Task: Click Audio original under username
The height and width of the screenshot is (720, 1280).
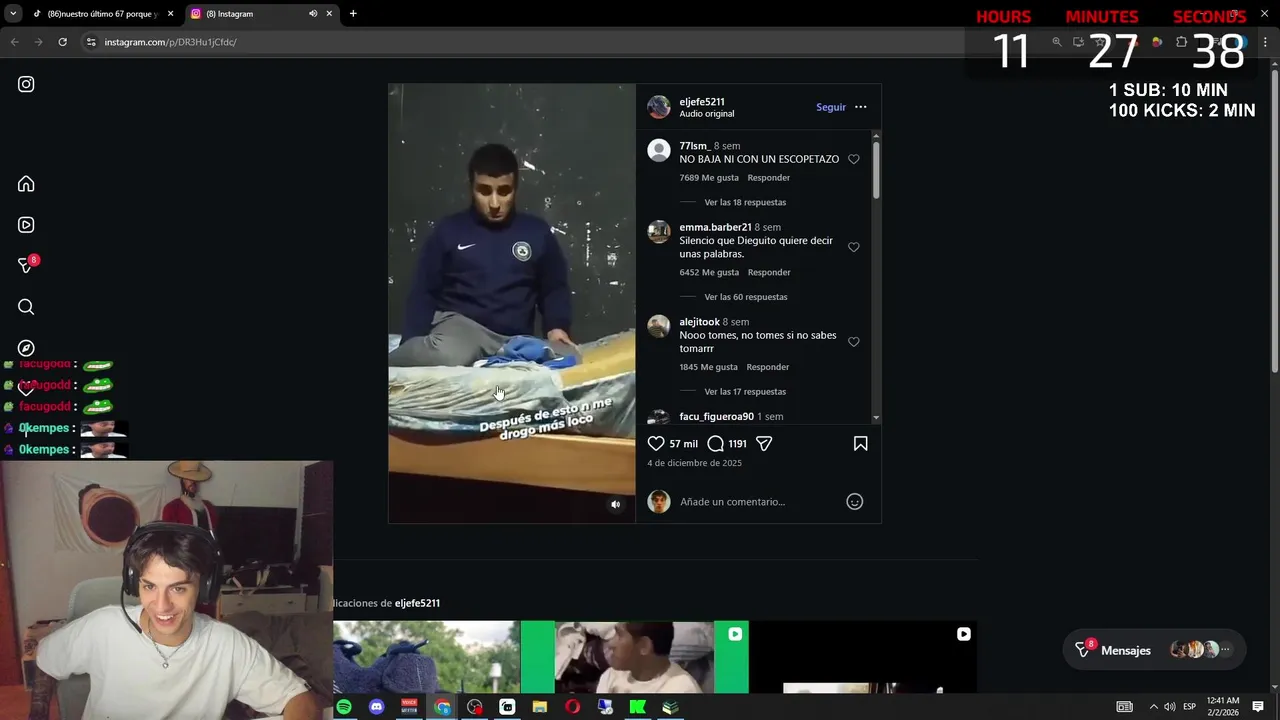Action: [x=707, y=114]
